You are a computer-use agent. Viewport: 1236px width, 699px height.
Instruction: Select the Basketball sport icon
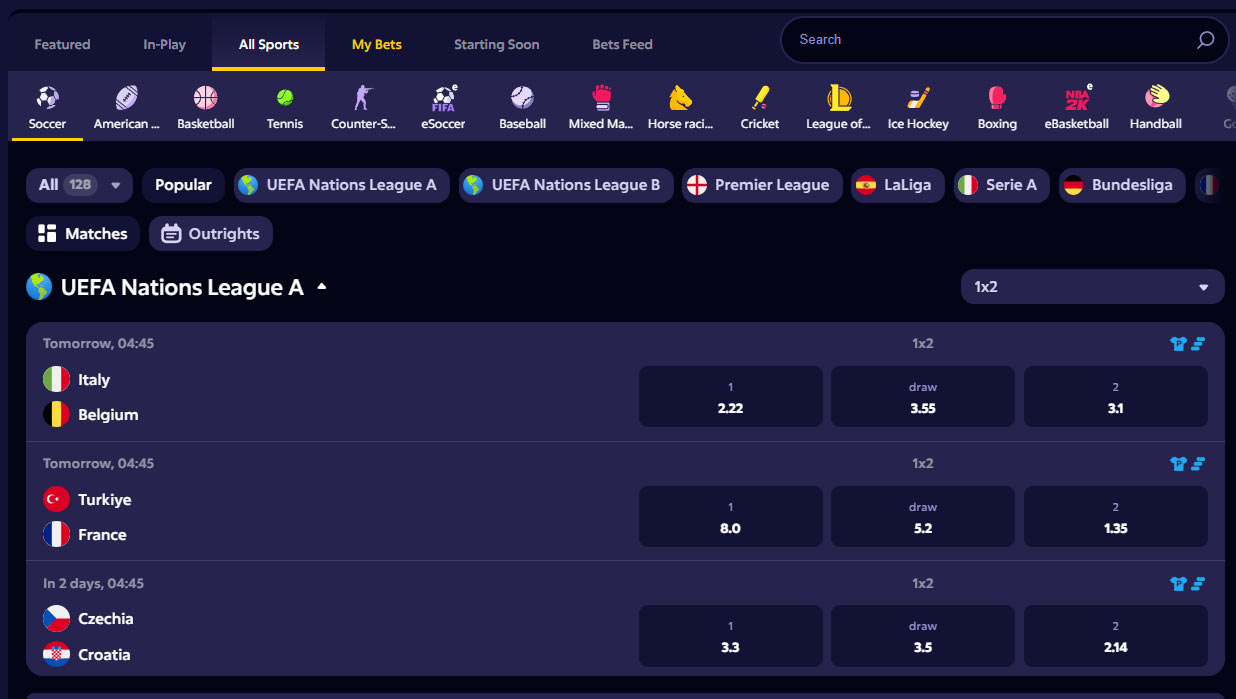click(x=205, y=98)
